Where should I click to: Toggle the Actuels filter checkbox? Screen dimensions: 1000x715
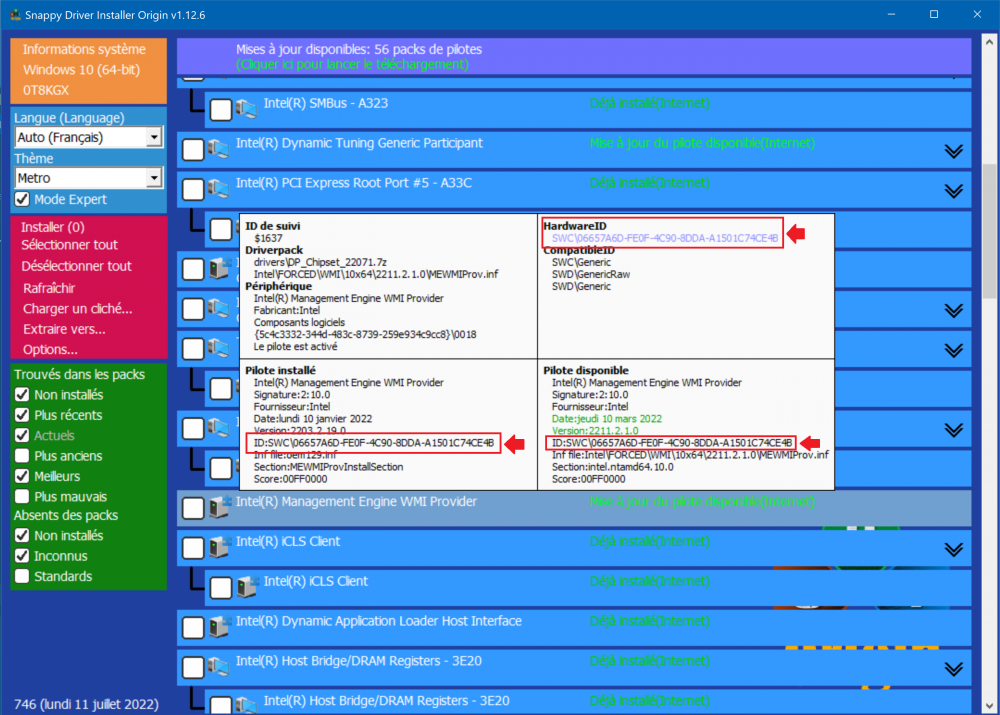[x=22, y=436]
